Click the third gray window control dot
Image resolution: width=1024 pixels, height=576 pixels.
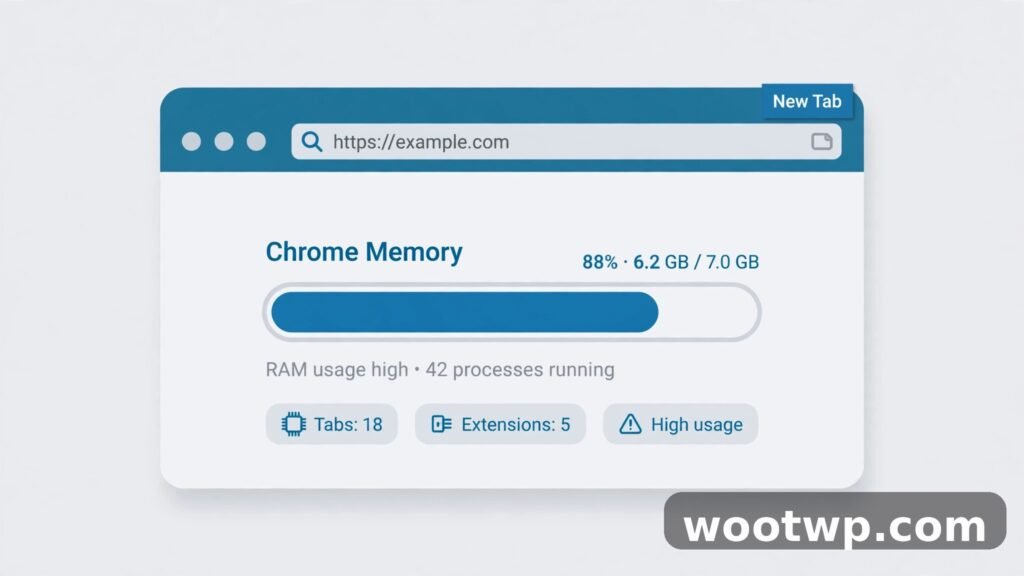click(257, 142)
